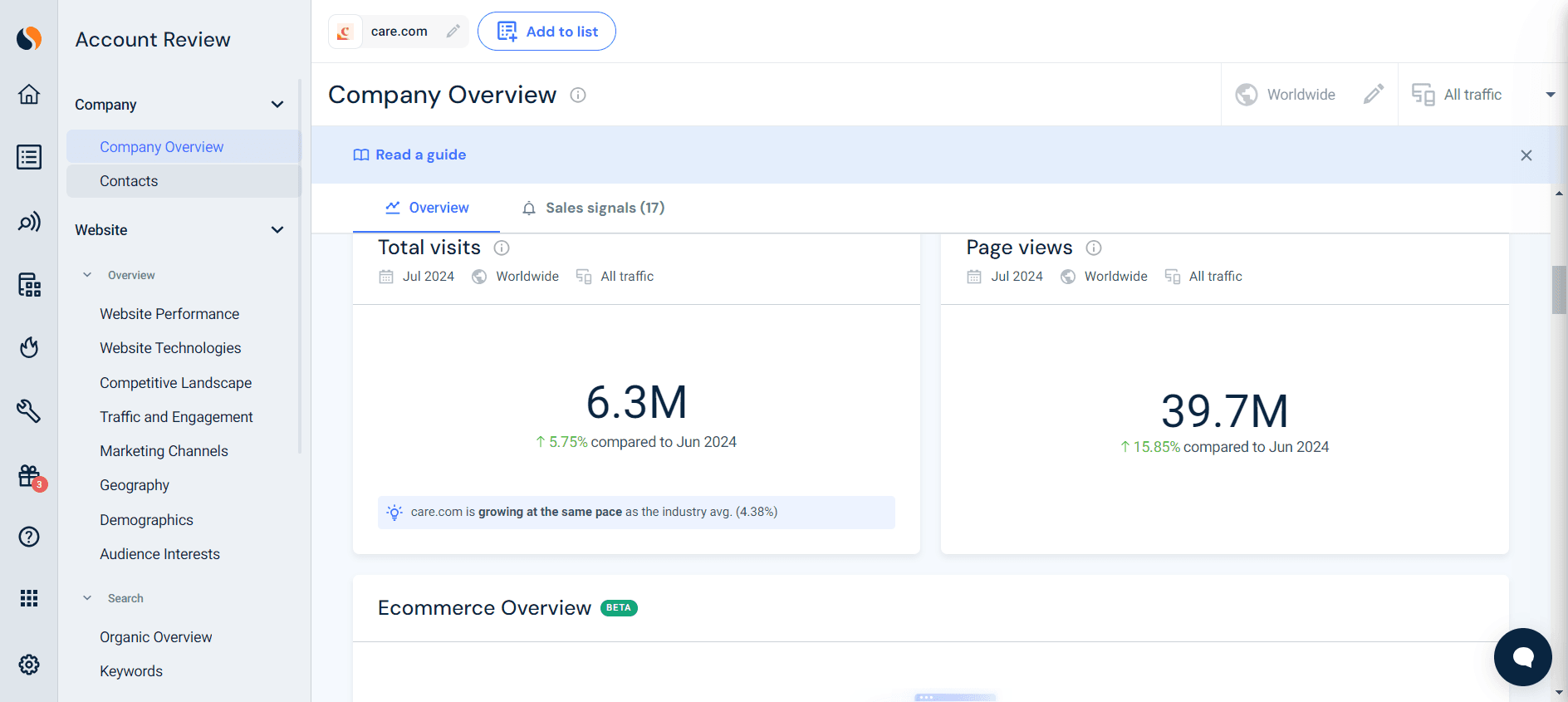Viewport: 1568px width, 702px height.
Task: Open the gift icon with badge 3
Action: pos(31,476)
